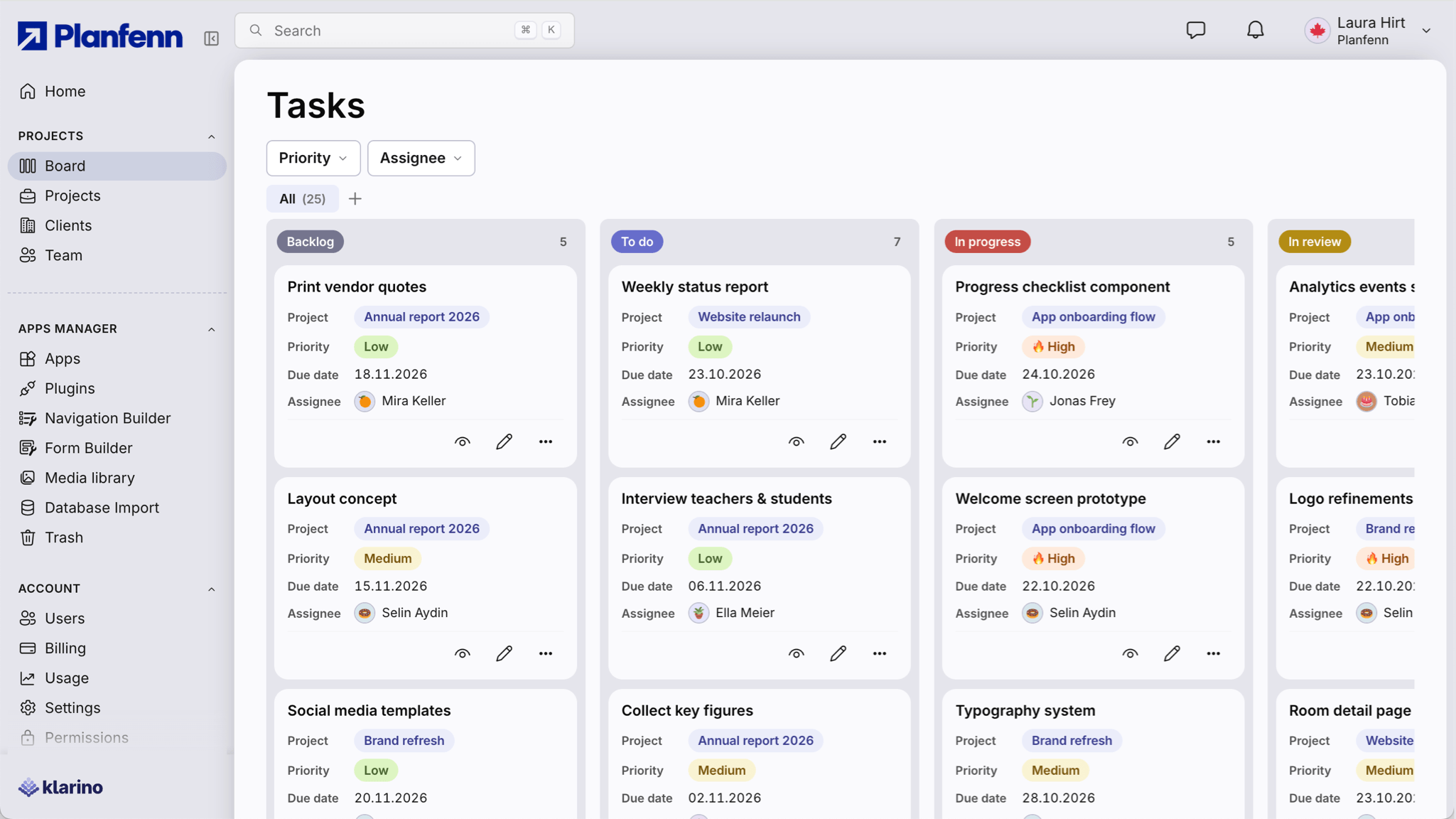Open more options for Interview teachers & students
The image size is (1456, 819).
(880, 653)
